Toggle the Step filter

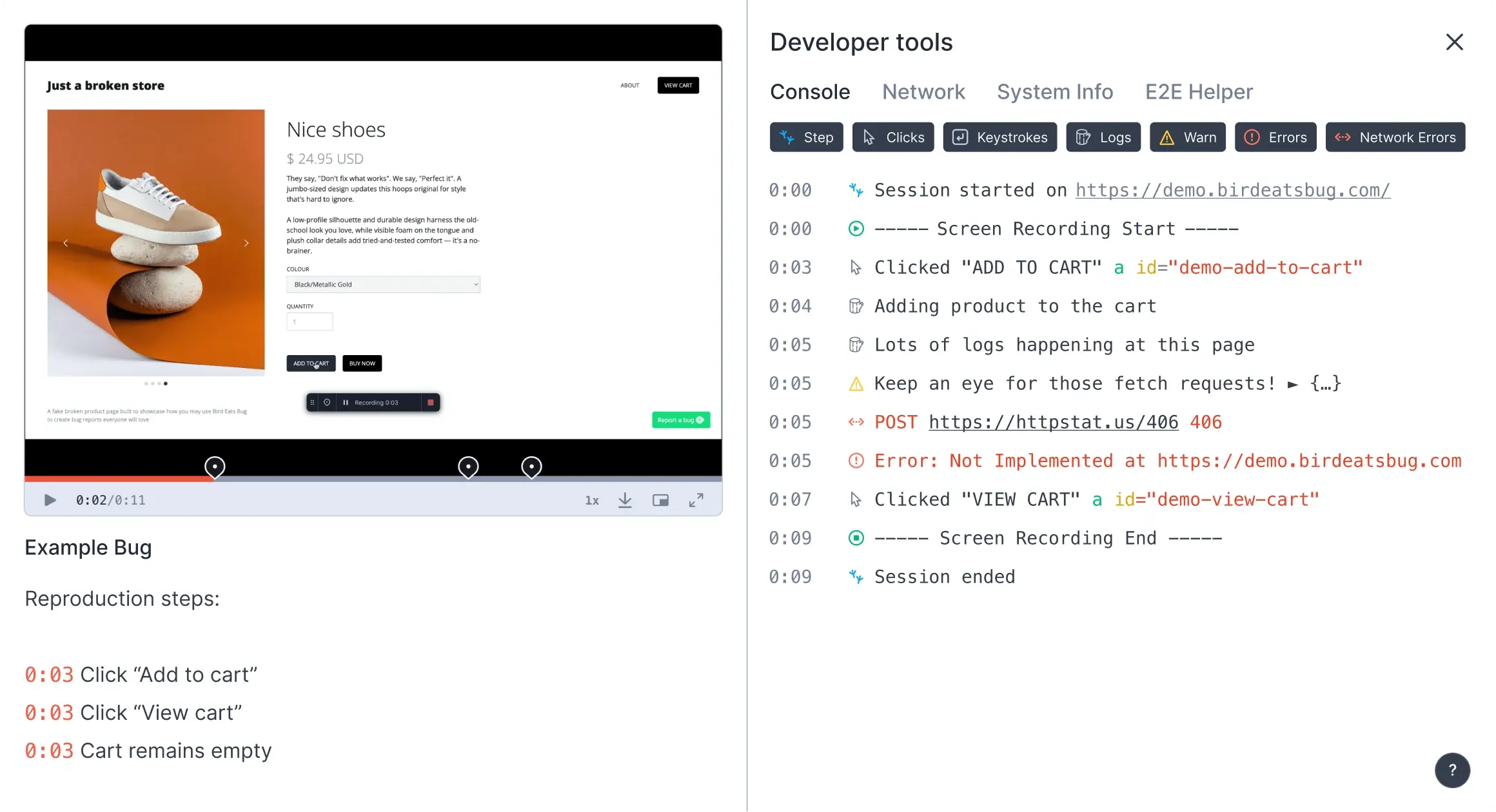point(806,137)
